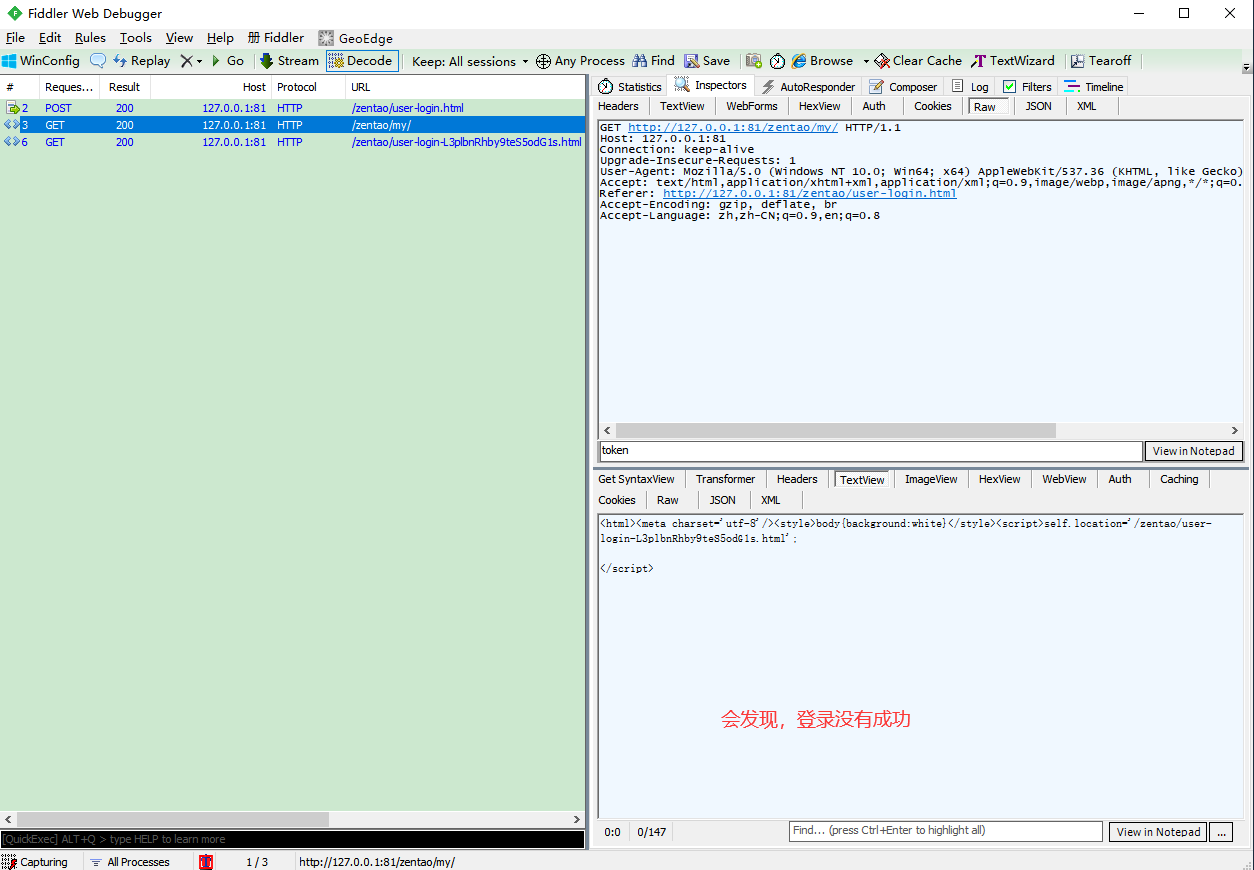Launch Browse in Internet Explorer

point(823,61)
